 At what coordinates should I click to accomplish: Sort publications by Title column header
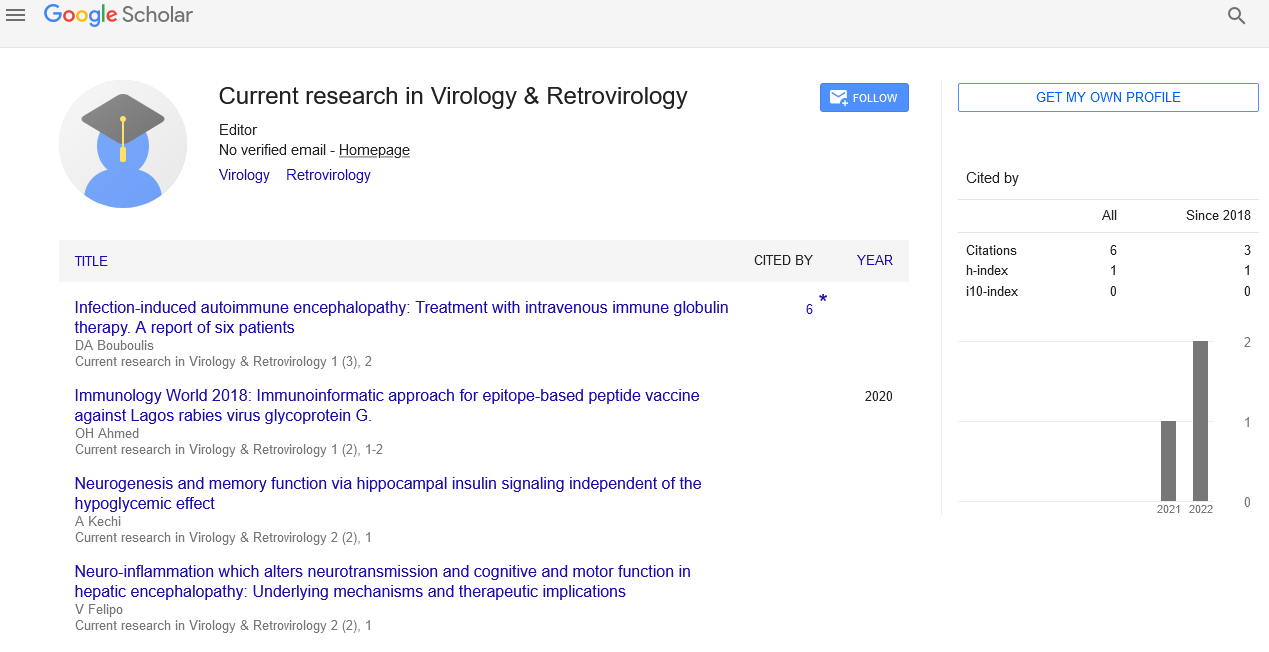[x=91, y=261]
